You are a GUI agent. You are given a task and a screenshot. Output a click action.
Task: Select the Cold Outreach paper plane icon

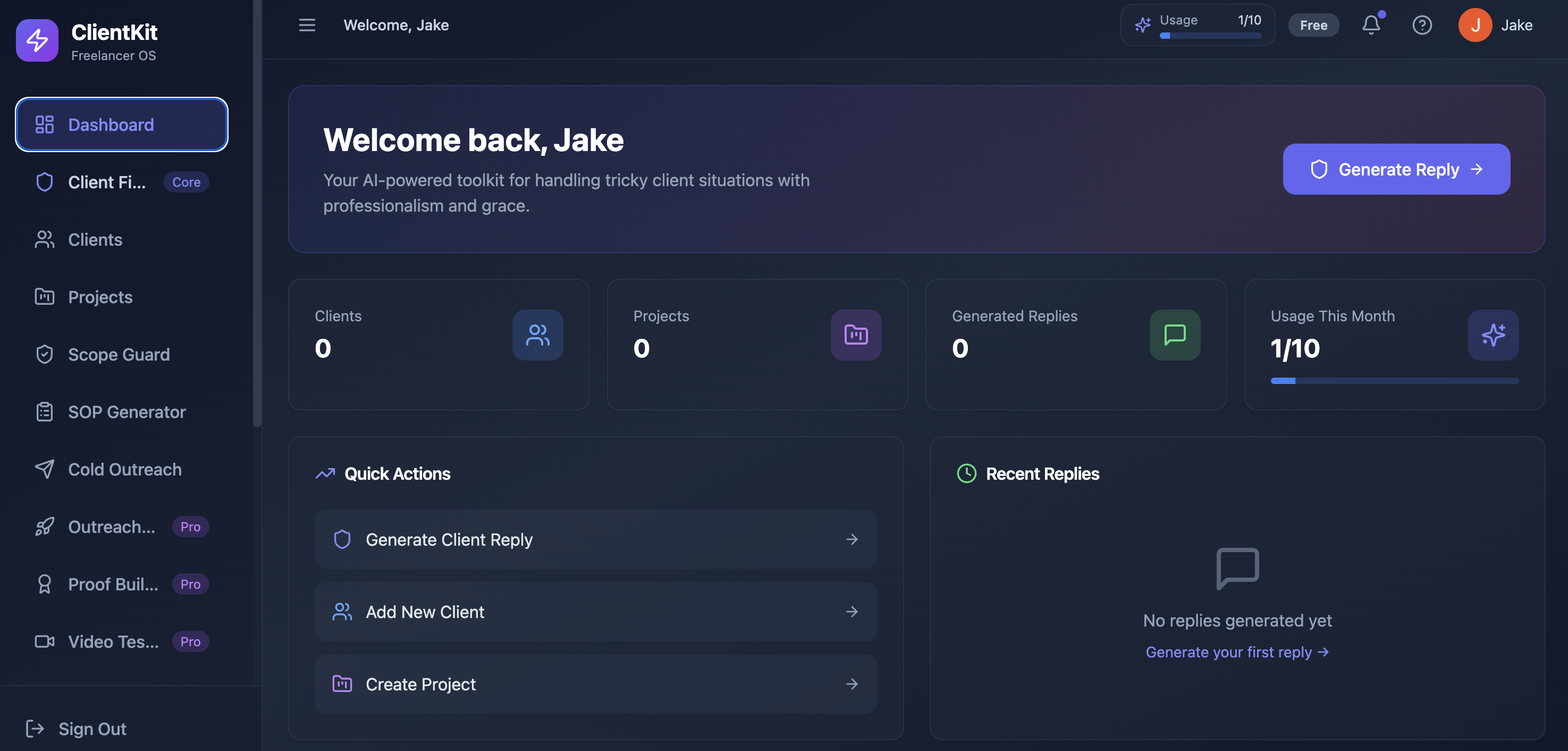click(x=44, y=469)
